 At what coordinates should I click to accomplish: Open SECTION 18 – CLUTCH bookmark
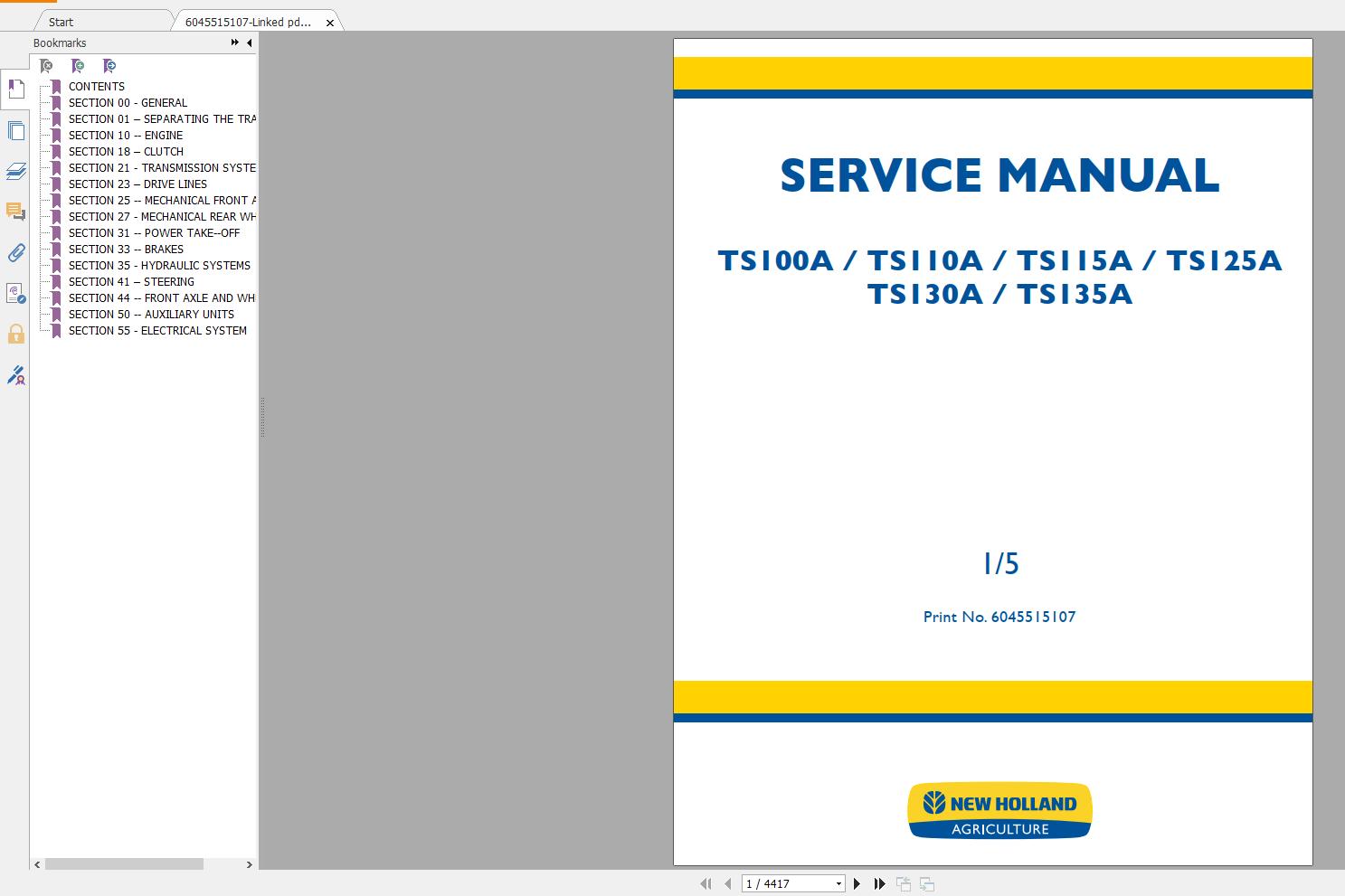(126, 152)
